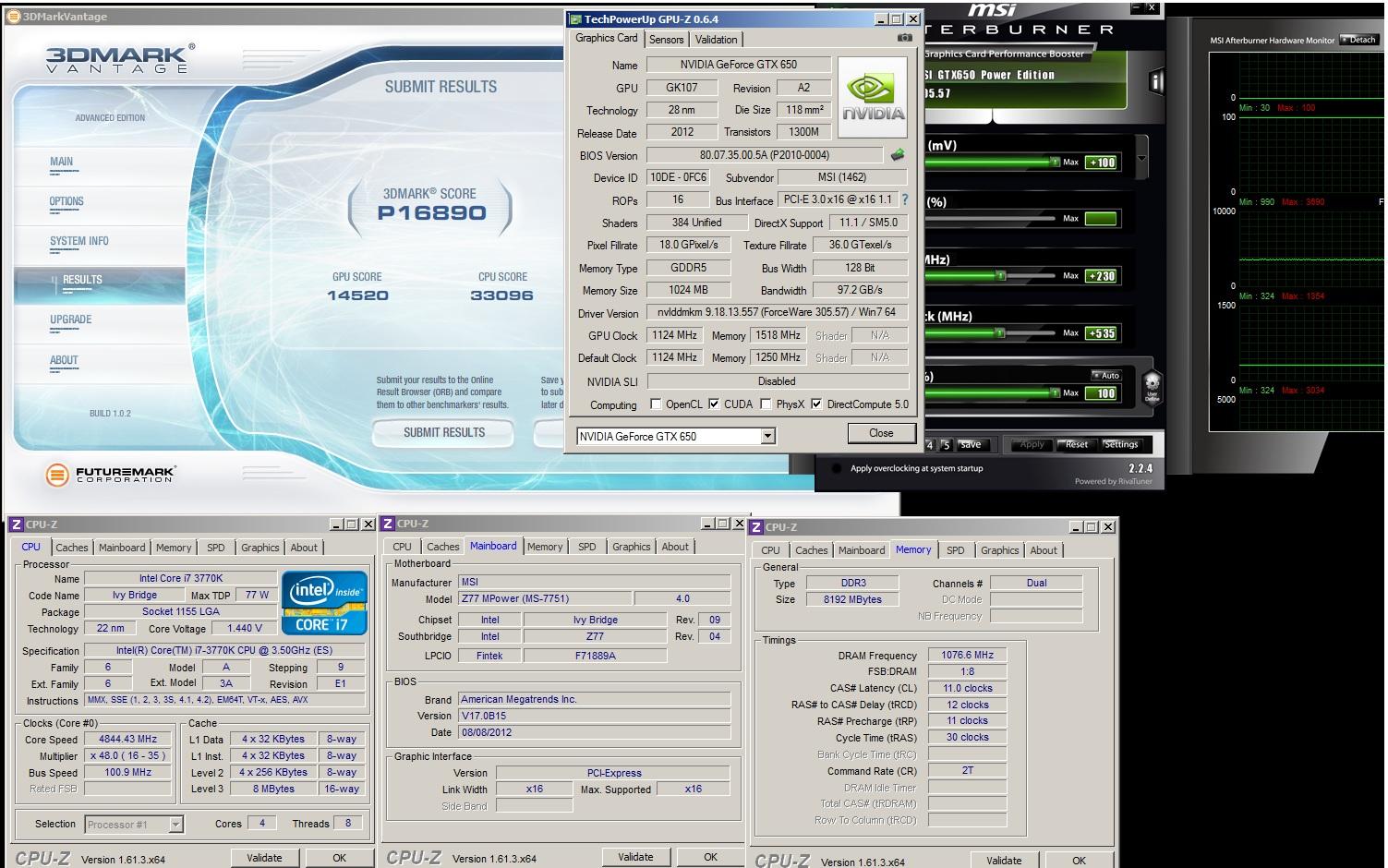Click the GPU-Z screenshot camera icon

click(904, 38)
